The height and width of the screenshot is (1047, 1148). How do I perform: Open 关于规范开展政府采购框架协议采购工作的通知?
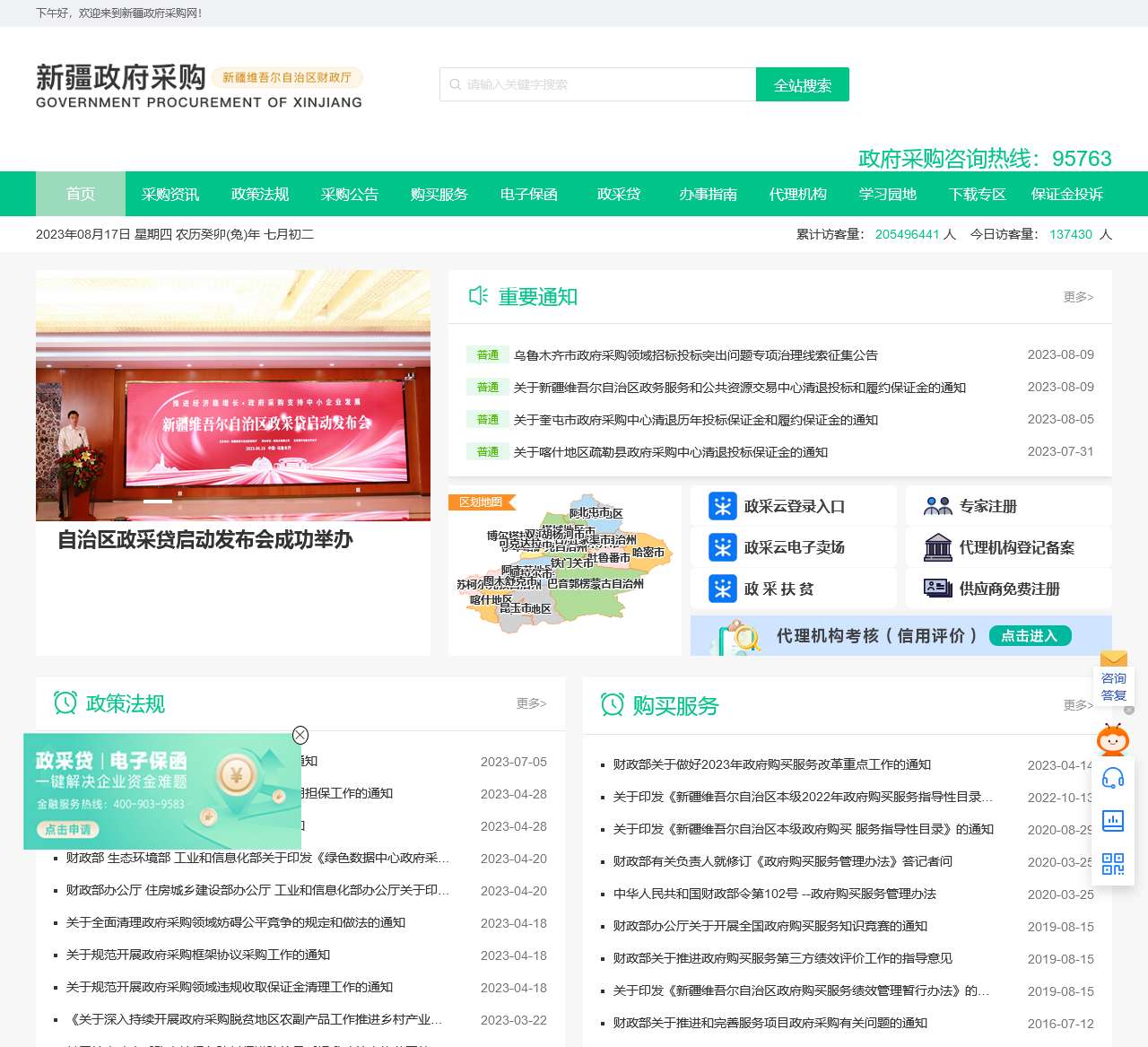pos(198,955)
